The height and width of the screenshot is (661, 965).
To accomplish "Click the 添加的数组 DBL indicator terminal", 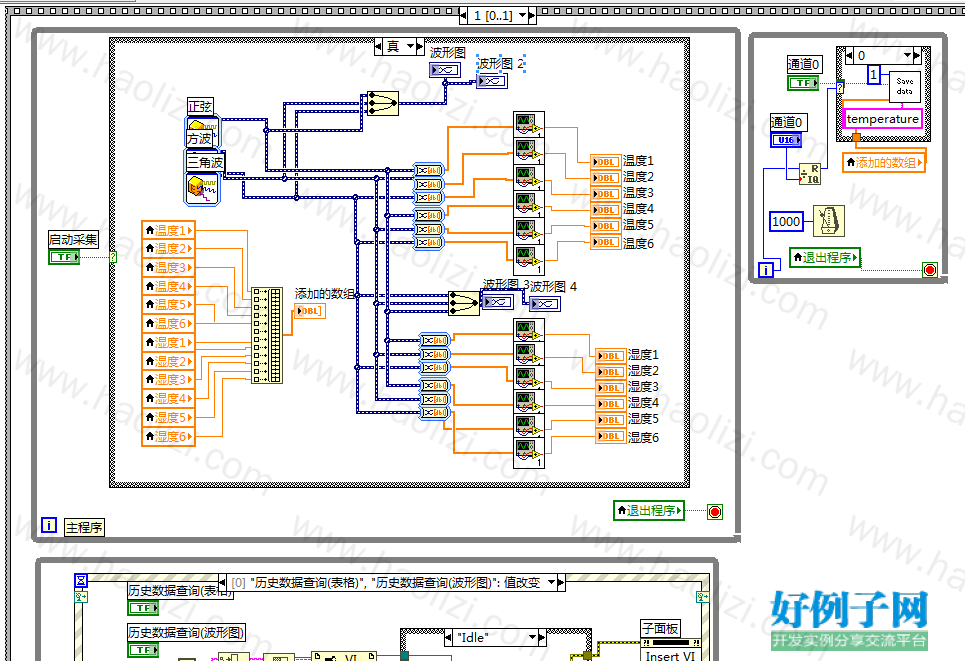I will click(x=310, y=311).
